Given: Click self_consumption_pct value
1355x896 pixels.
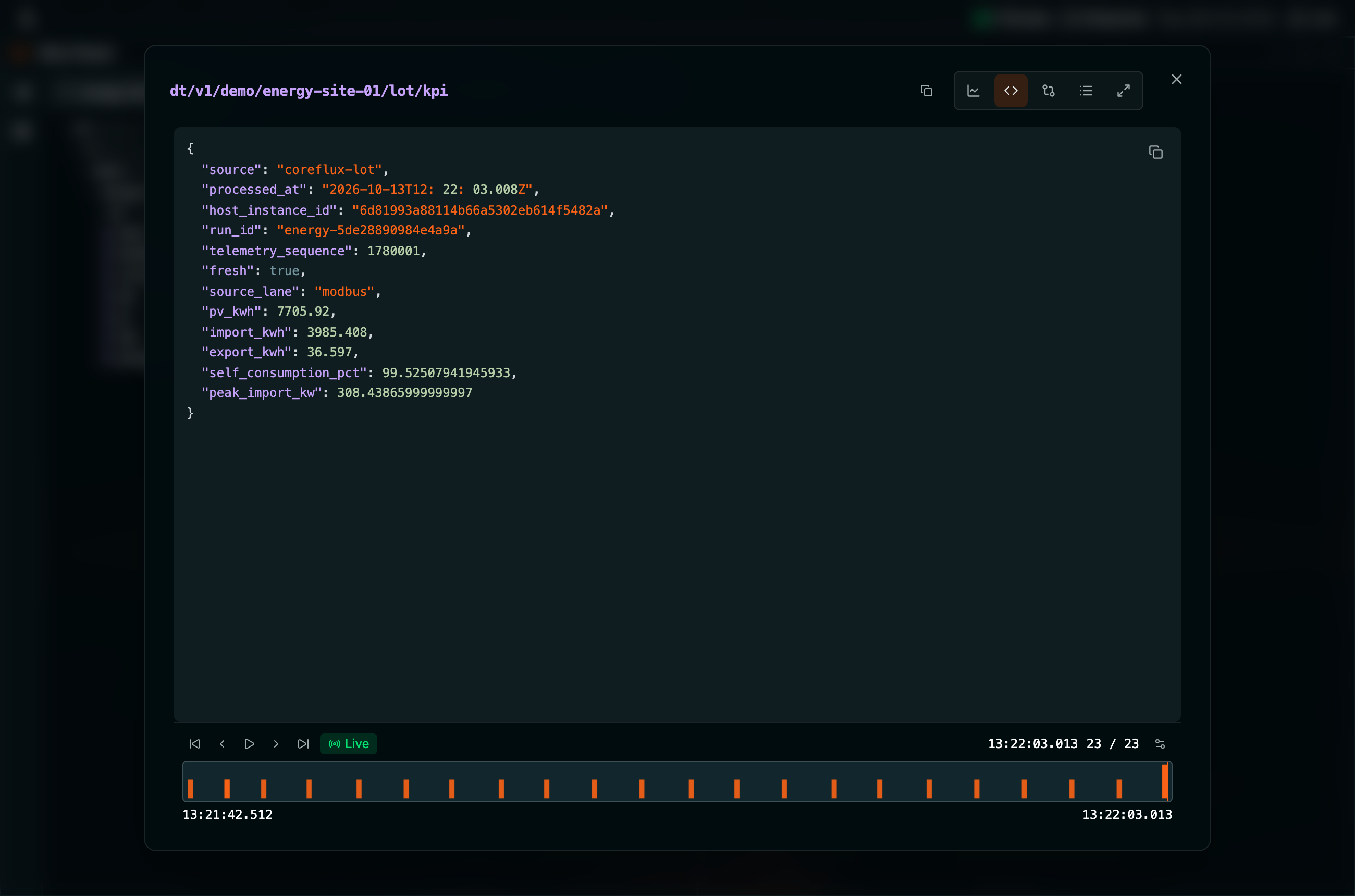Looking at the screenshot, I should [446, 372].
